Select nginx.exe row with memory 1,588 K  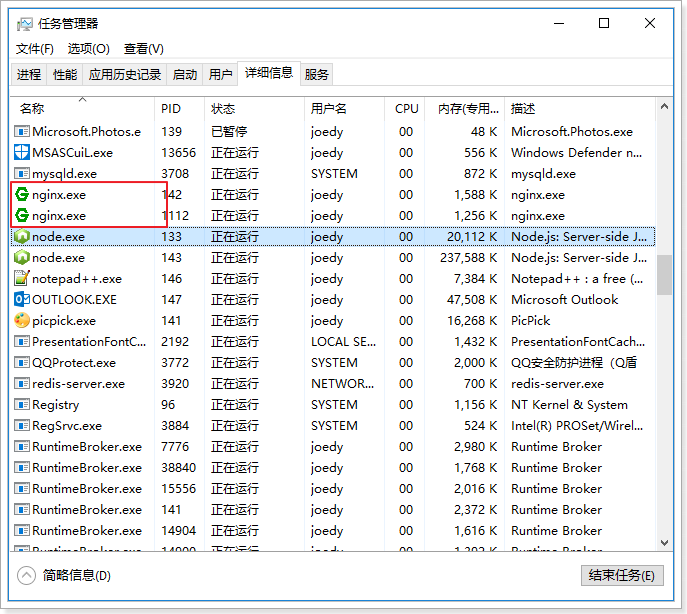point(333,195)
